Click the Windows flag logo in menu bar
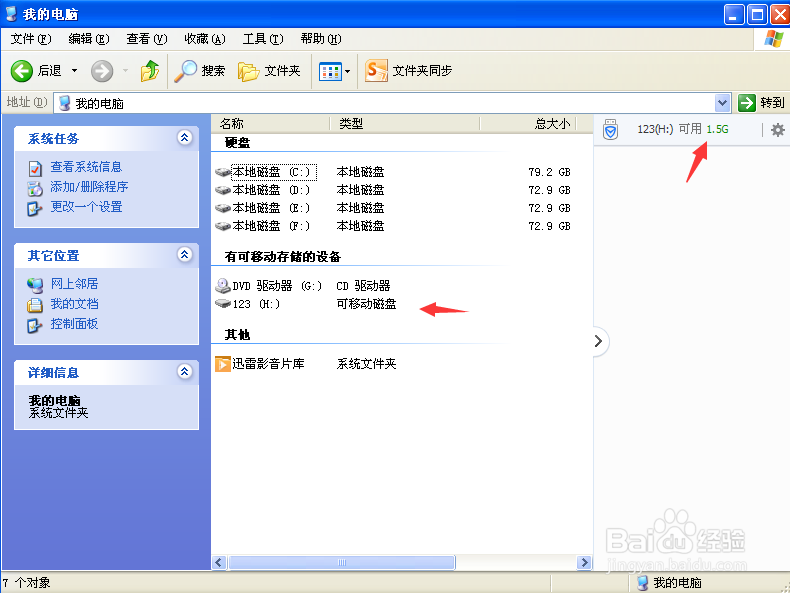 click(773, 39)
